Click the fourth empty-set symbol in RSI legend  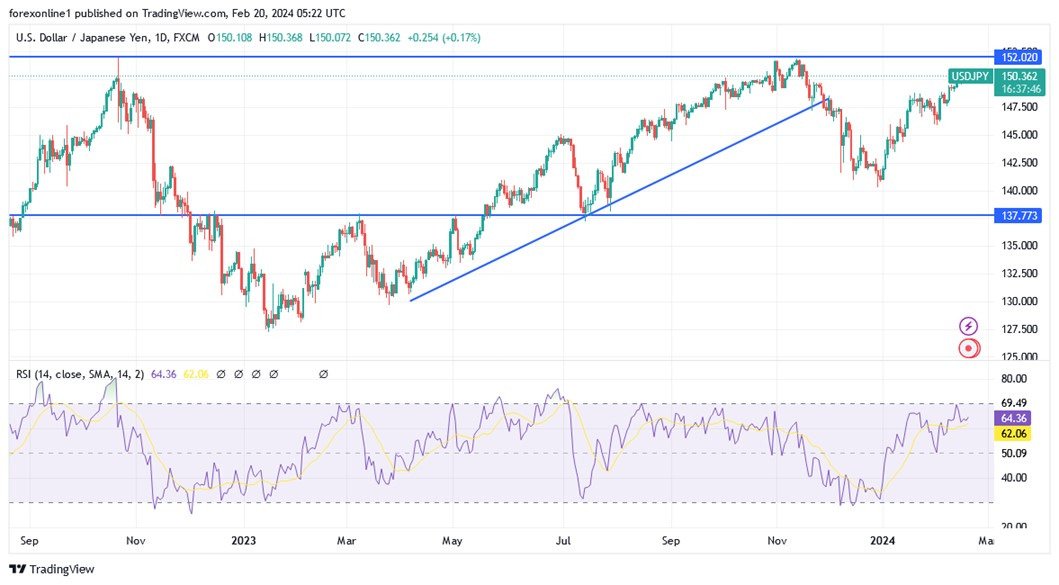click(x=272, y=373)
